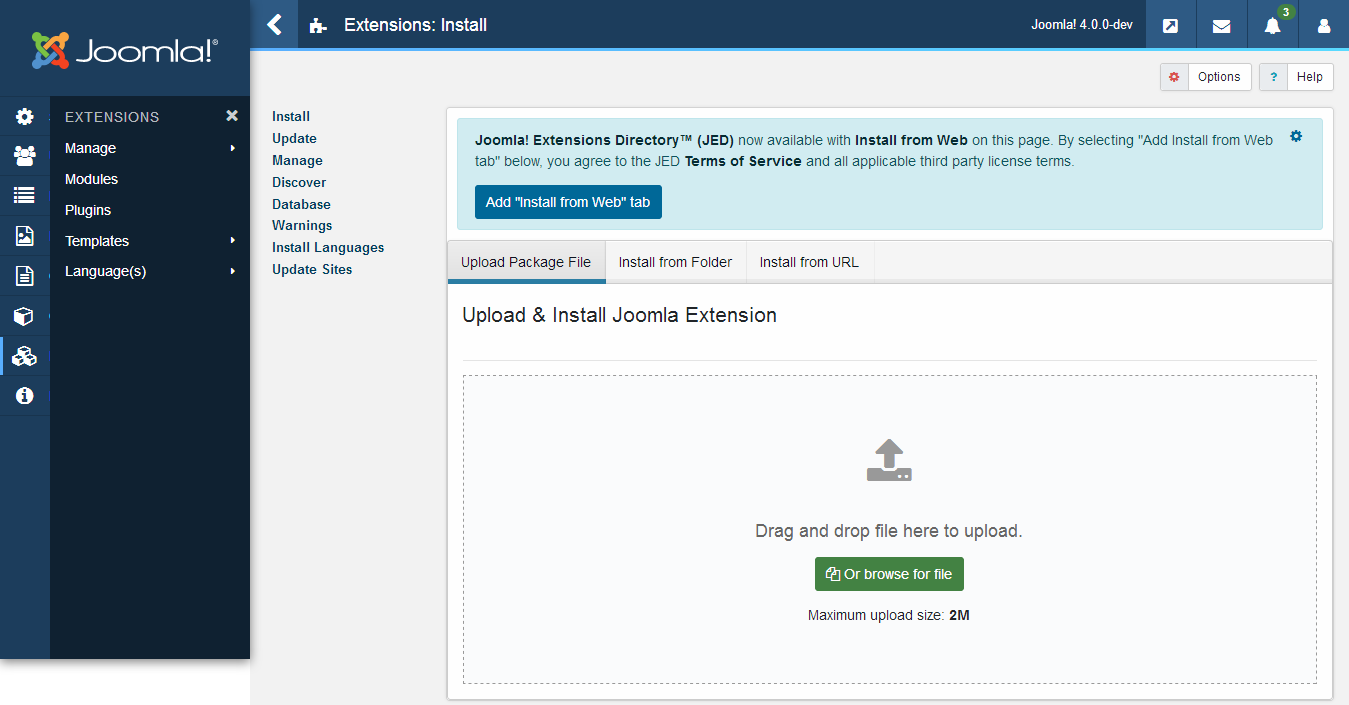This screenshot has height=705, width=1349.
Task: Click the upload tray icon in the drop zone
Action: pos(889,461)
